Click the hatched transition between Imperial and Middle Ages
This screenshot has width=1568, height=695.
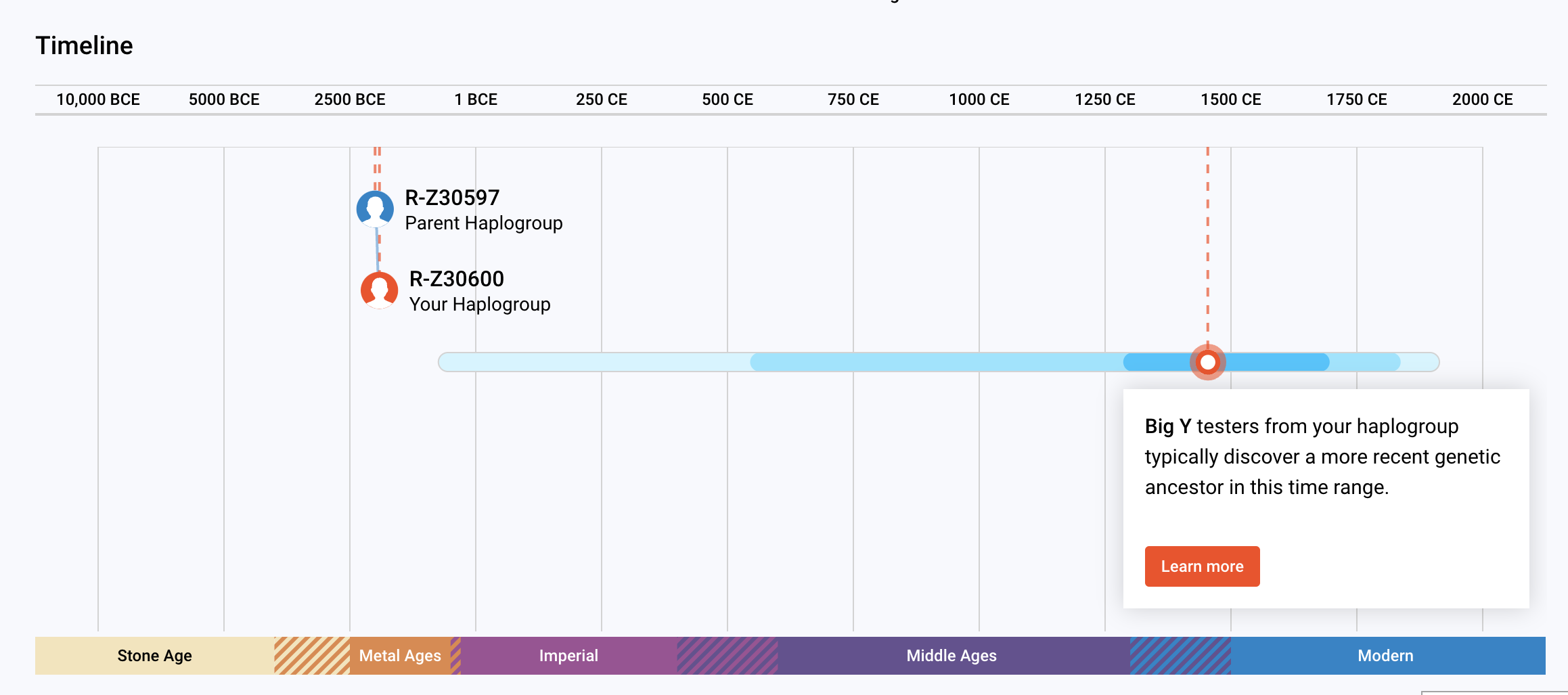[x=727, y=656]
